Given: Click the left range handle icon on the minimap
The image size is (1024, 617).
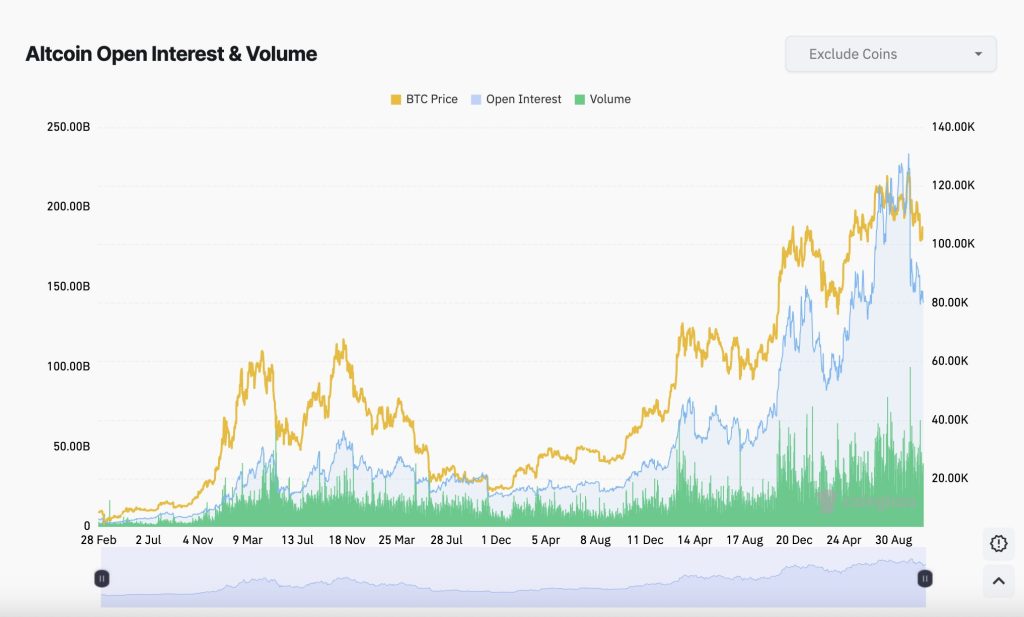Looking at the screenshot, I should [102, 577].
